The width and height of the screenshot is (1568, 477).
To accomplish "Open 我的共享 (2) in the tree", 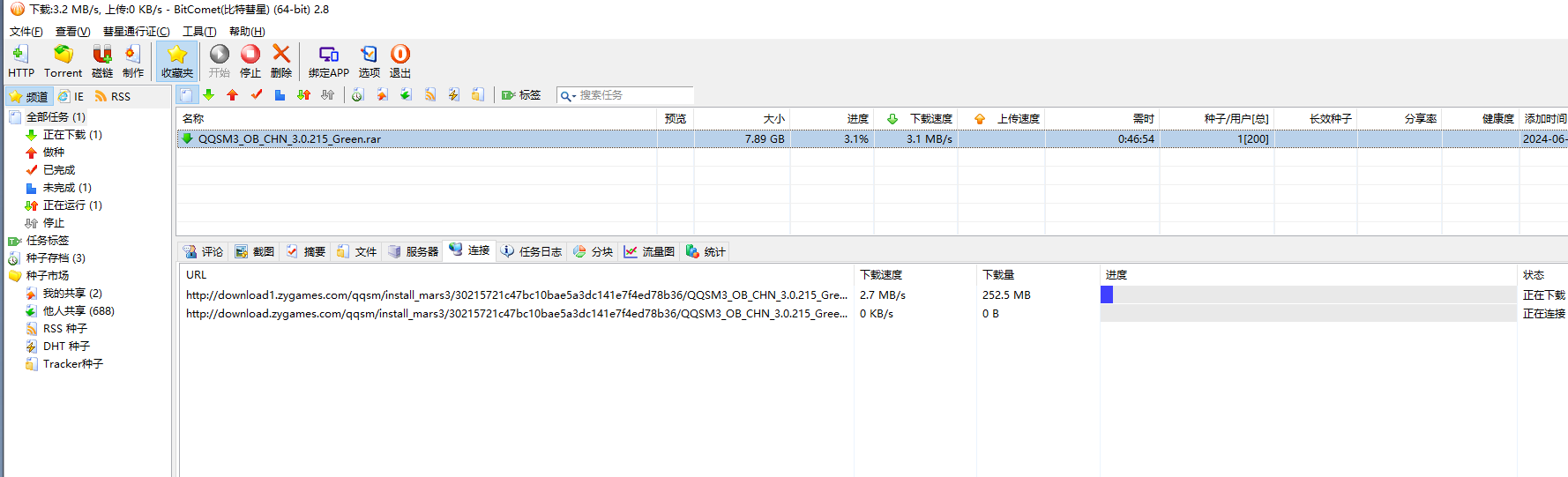I will (72, 294).
